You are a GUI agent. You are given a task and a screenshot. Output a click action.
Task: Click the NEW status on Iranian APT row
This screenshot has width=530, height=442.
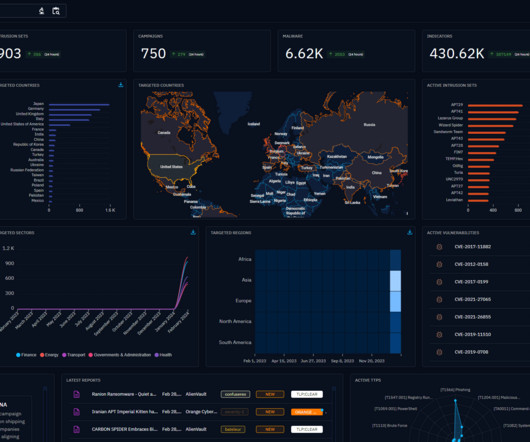tap(270, 412)
